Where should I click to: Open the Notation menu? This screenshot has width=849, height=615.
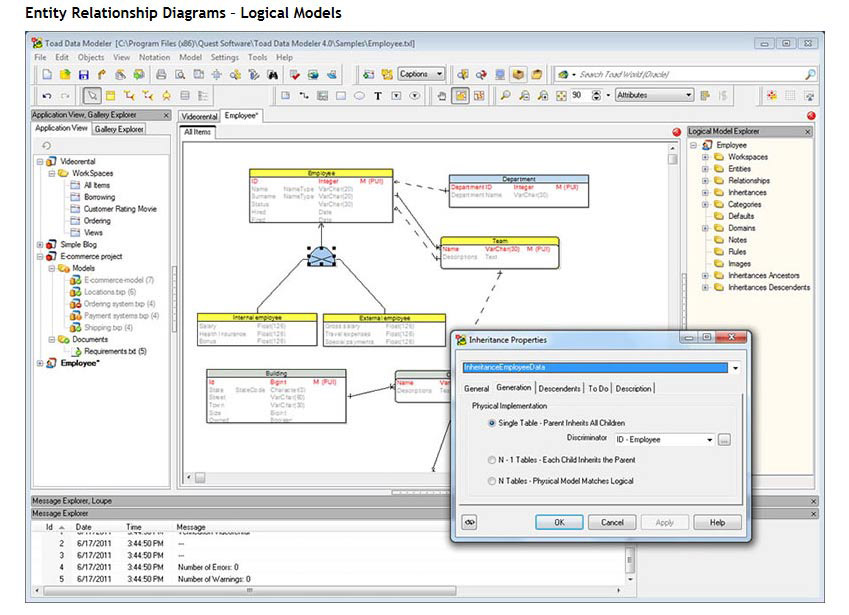pos(154,57)
